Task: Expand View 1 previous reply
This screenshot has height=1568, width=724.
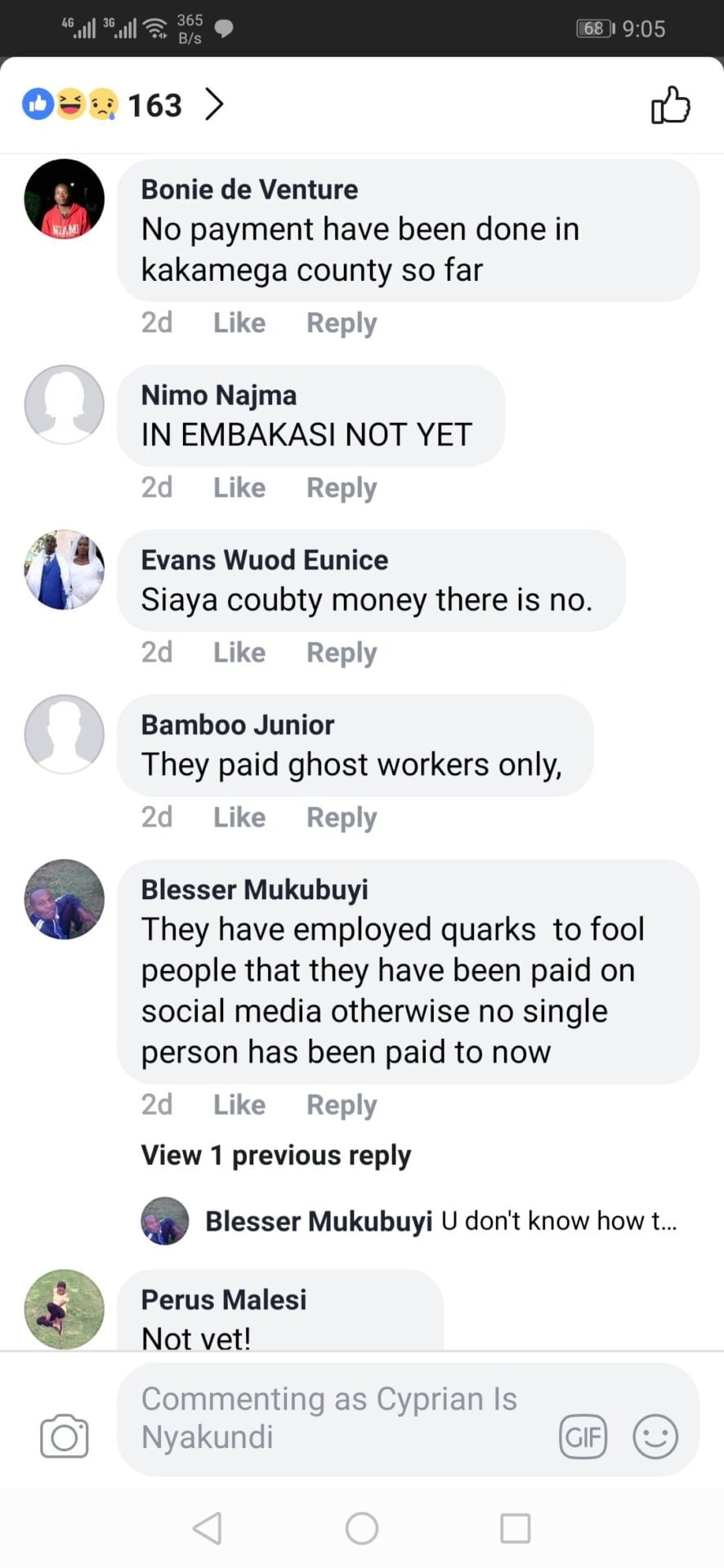Action: [x=276, y=1155]
